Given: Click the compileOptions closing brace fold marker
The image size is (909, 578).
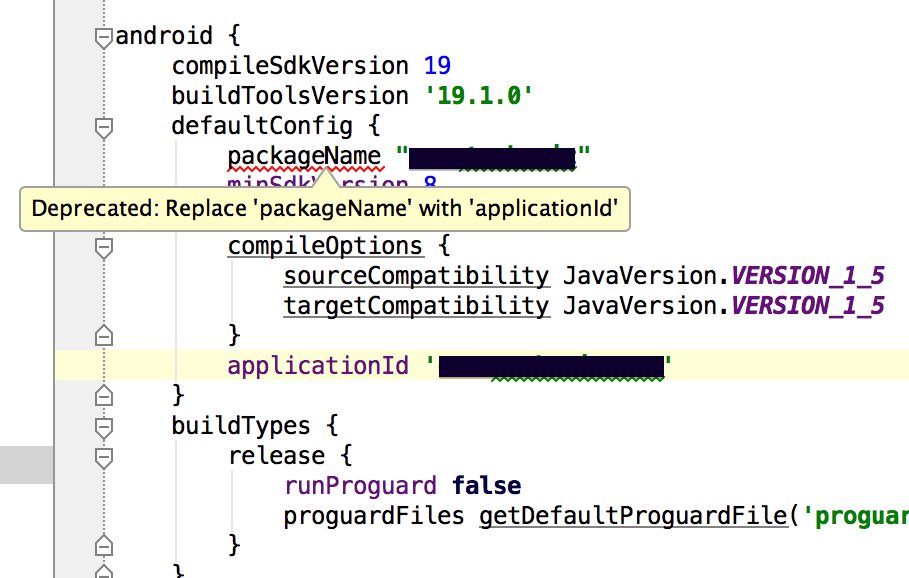Looking at the screenshot, I should (103, 336).
